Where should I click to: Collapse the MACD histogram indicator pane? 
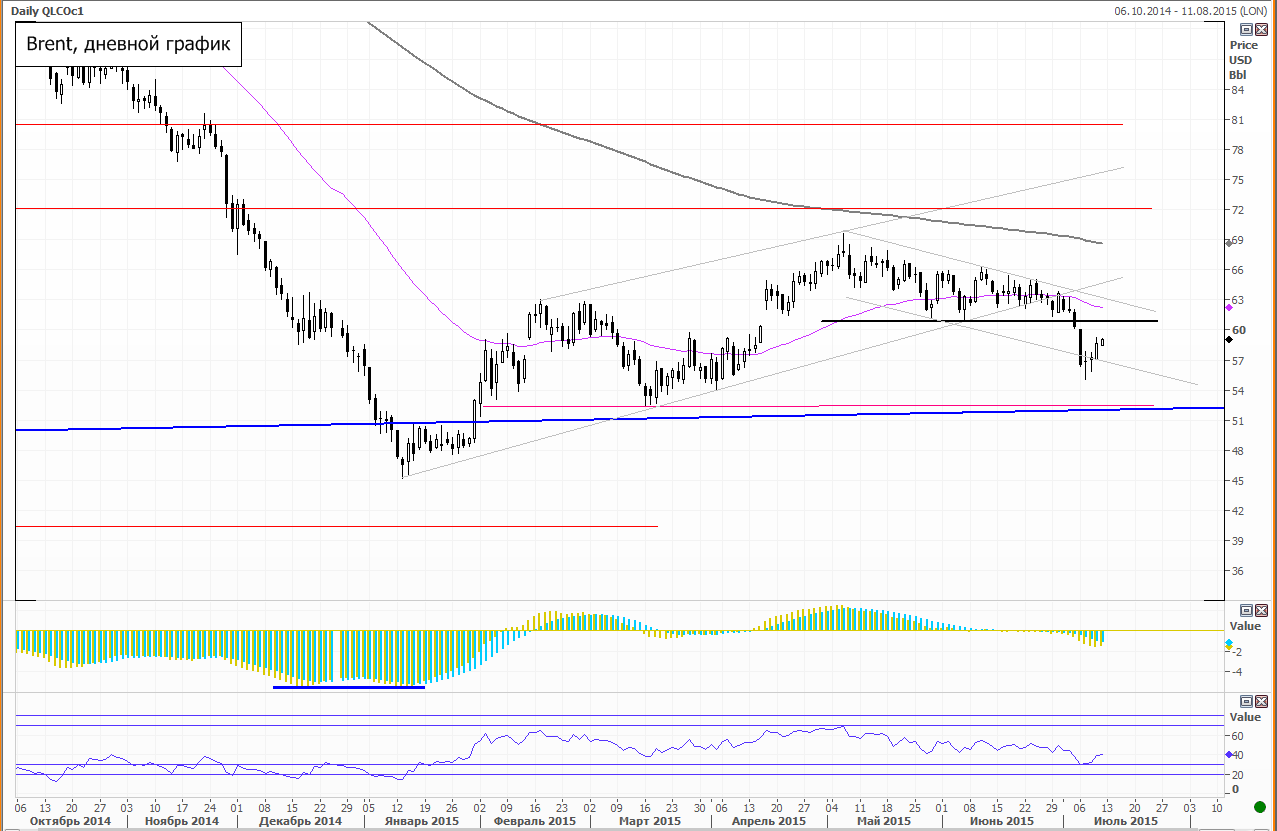[1246, 610]
